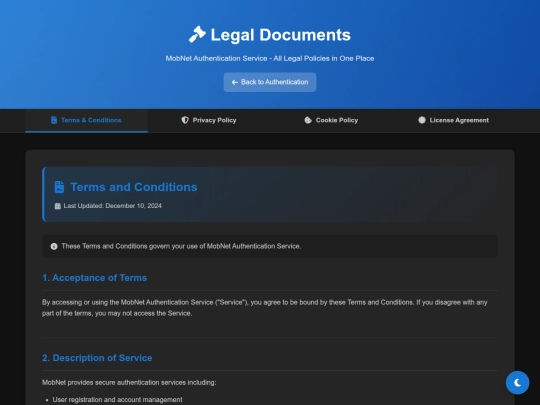This screenshot has height=405, width=540.
Task: Click the 2. Description of Service heading
Action: [97, 358]
